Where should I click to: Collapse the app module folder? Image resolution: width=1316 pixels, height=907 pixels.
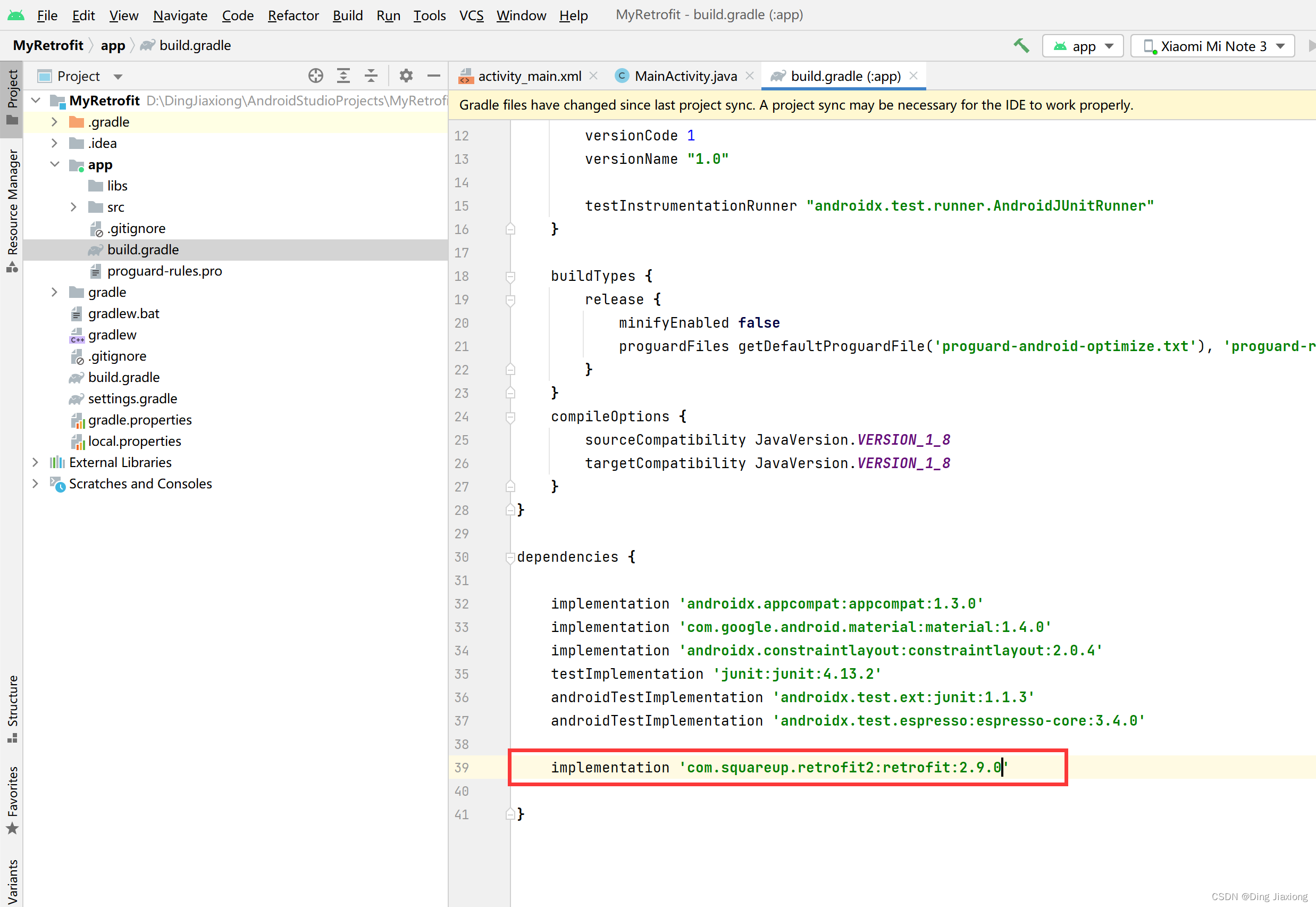click(x=55, y=164)
